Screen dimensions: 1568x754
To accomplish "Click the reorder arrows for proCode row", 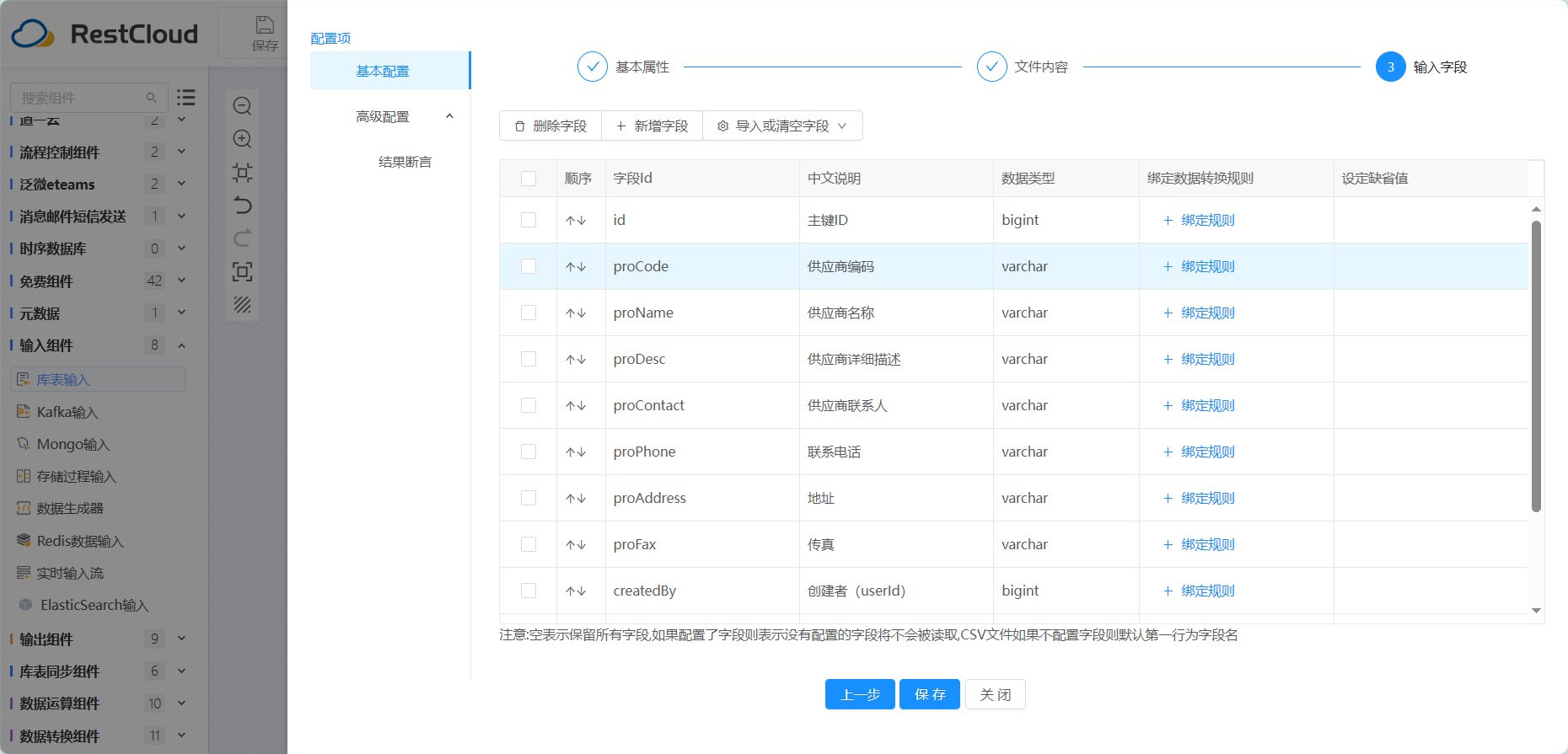I will 576,266.
